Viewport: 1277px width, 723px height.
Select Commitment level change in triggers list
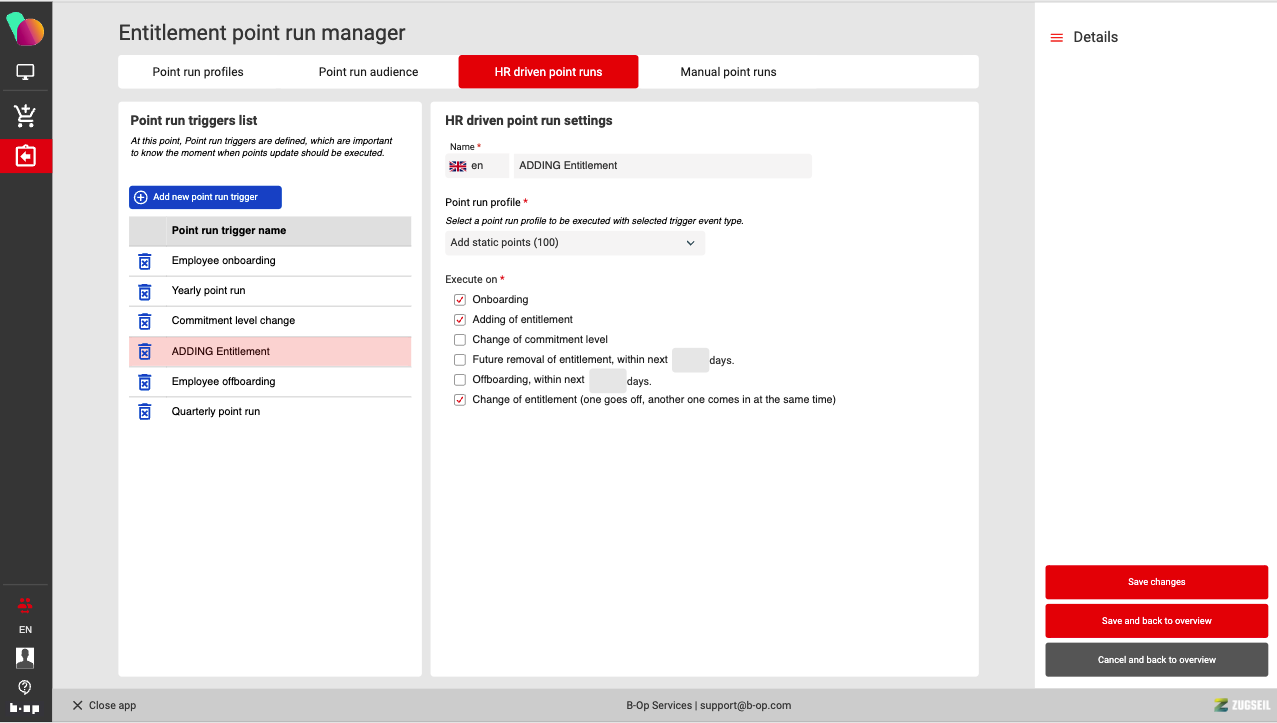tap(233, 321)
